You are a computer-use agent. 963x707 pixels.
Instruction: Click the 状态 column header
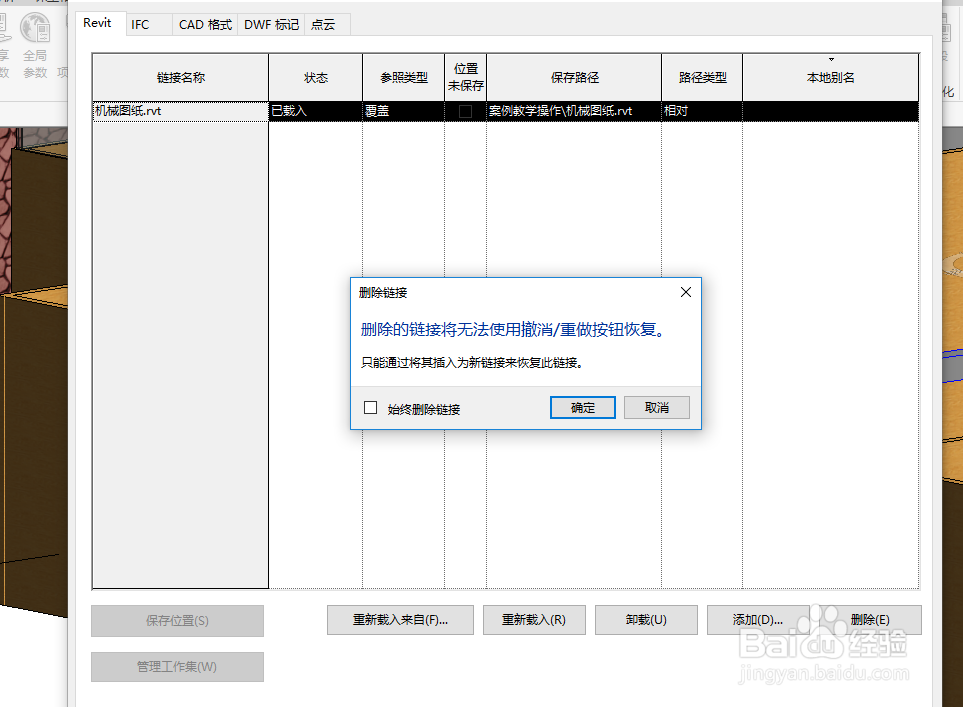(316, 77)
